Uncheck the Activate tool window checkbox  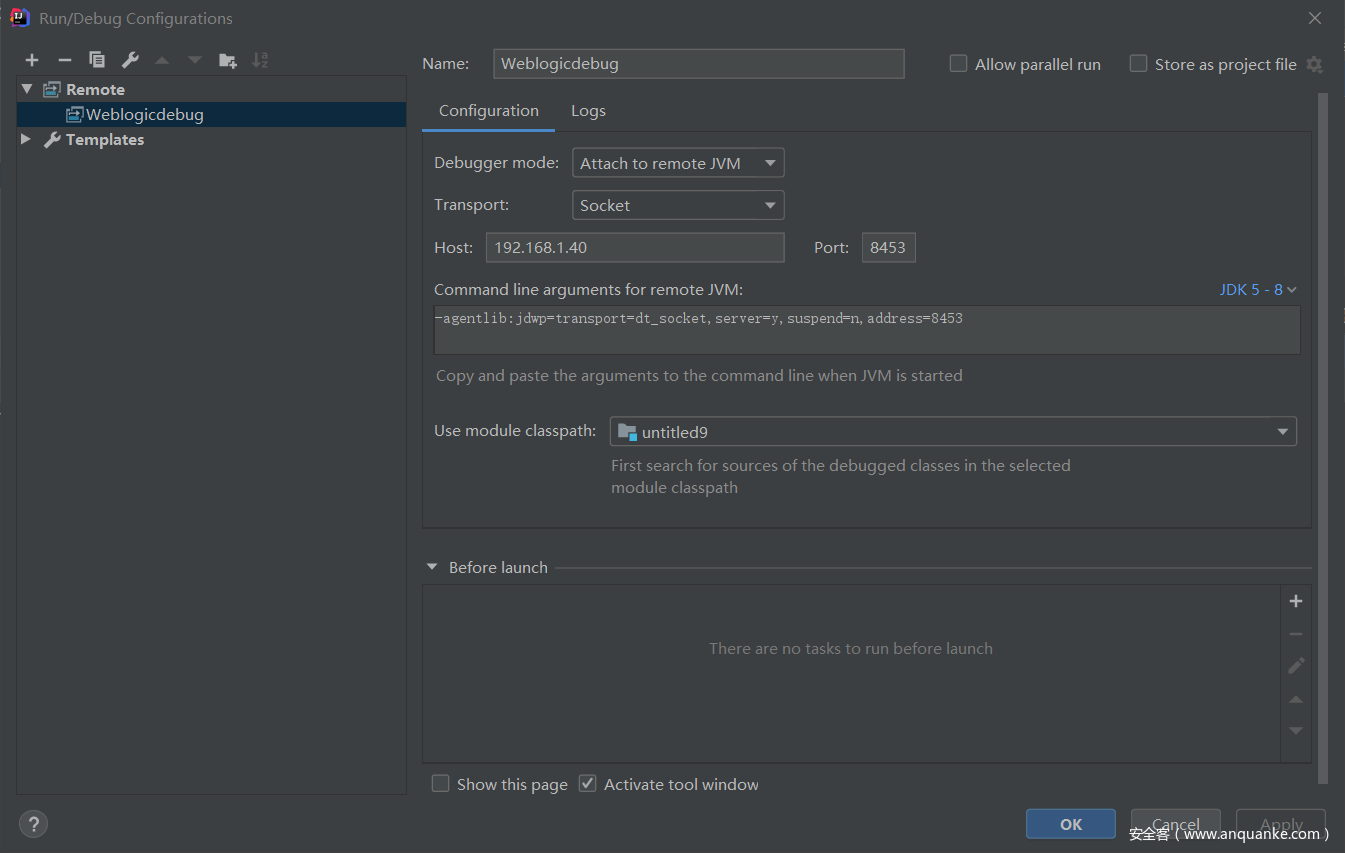[588, 784]
